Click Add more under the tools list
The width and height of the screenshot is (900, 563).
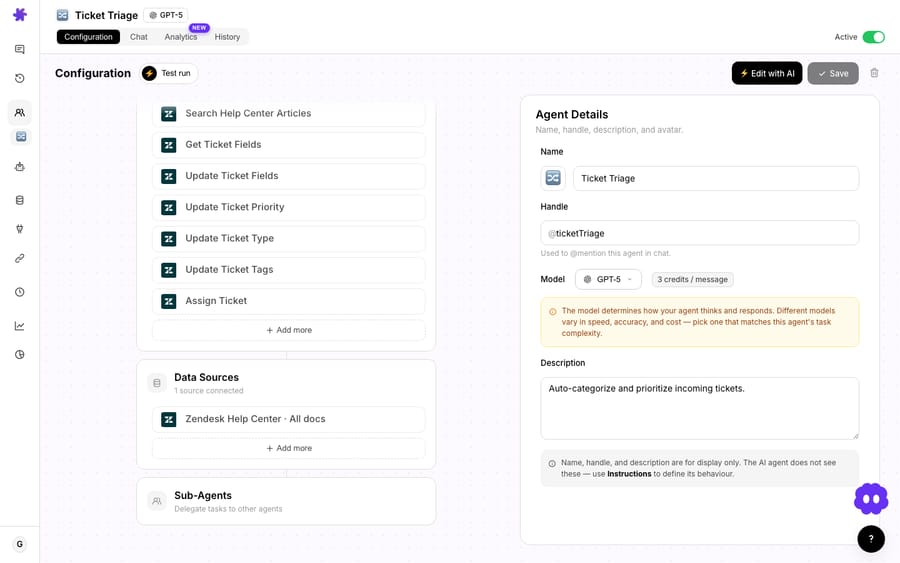(x=289, y=330)
